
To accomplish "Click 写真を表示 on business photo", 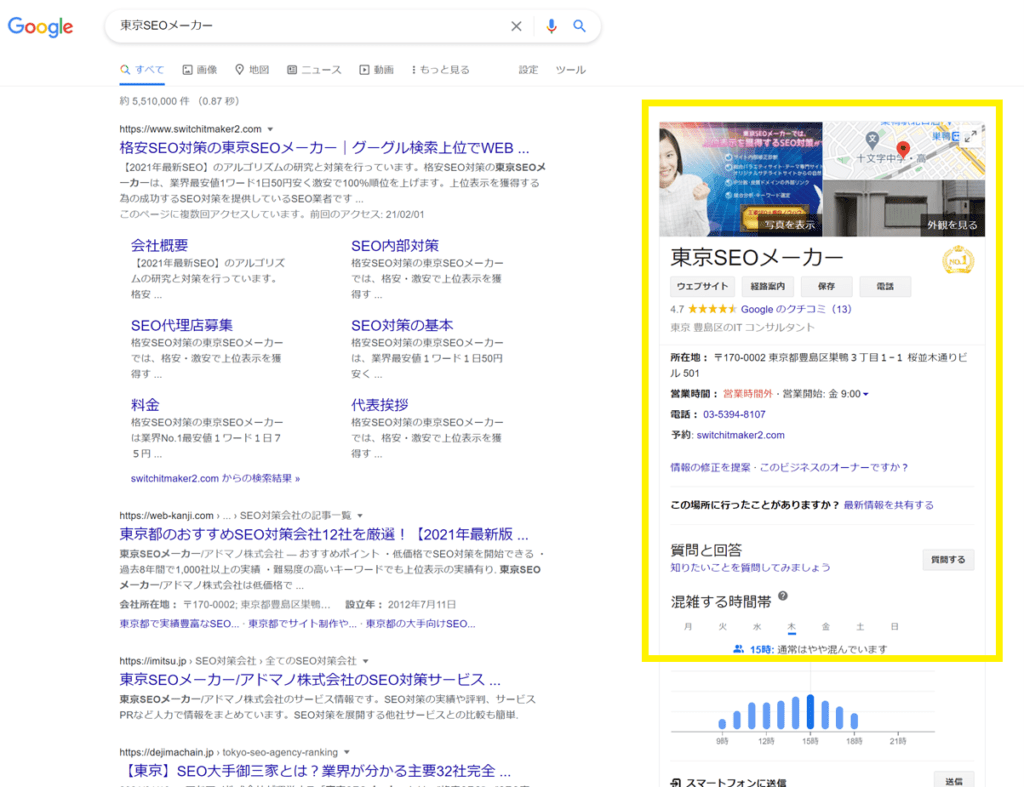I will click(x=790, y=225).
